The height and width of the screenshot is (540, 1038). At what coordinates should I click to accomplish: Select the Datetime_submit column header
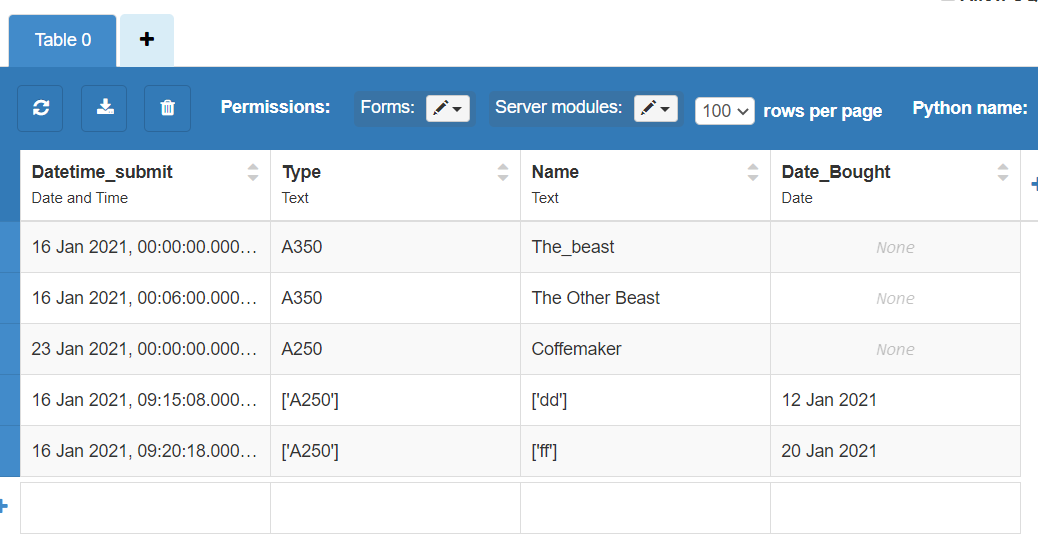tap(102, 172)
